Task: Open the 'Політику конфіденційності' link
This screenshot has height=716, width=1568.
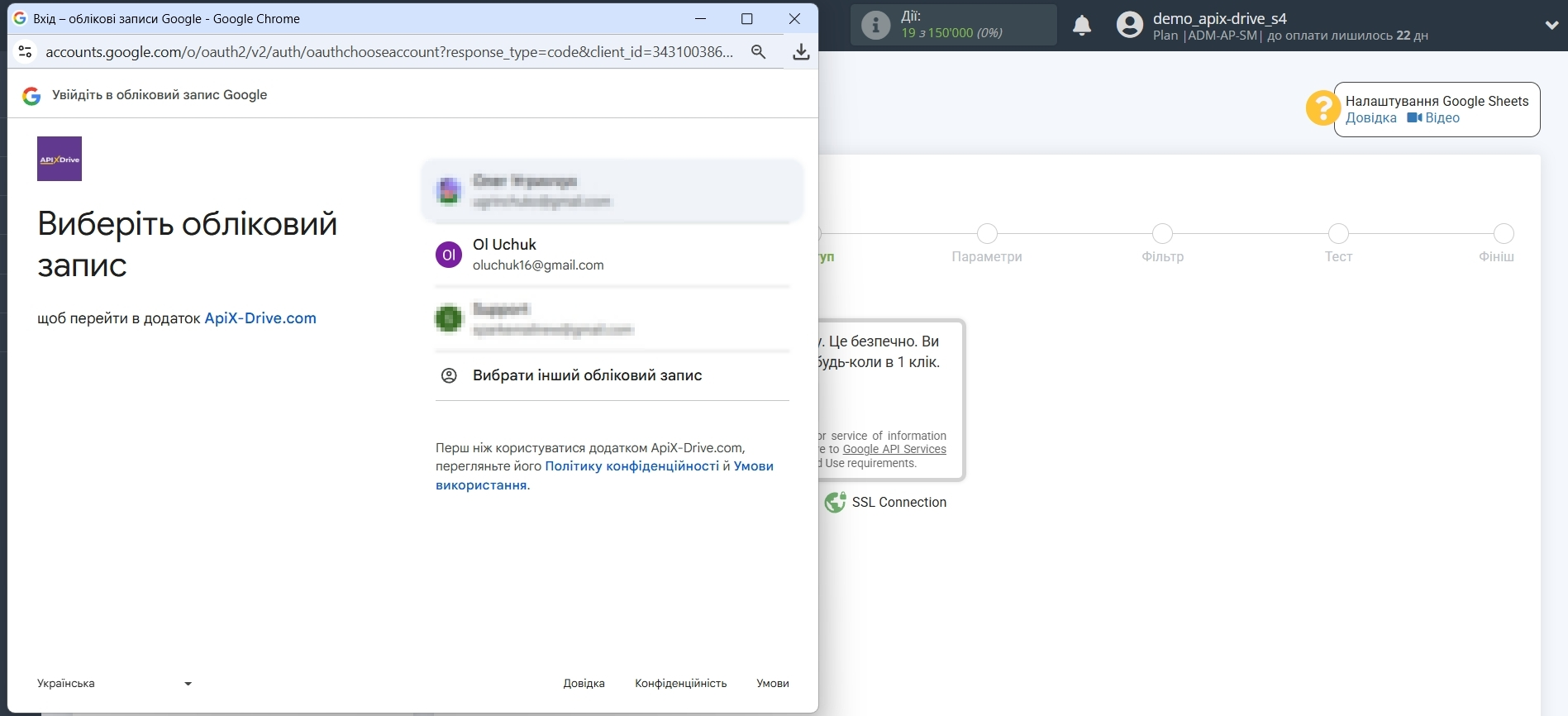Action: tap(632, 466)
